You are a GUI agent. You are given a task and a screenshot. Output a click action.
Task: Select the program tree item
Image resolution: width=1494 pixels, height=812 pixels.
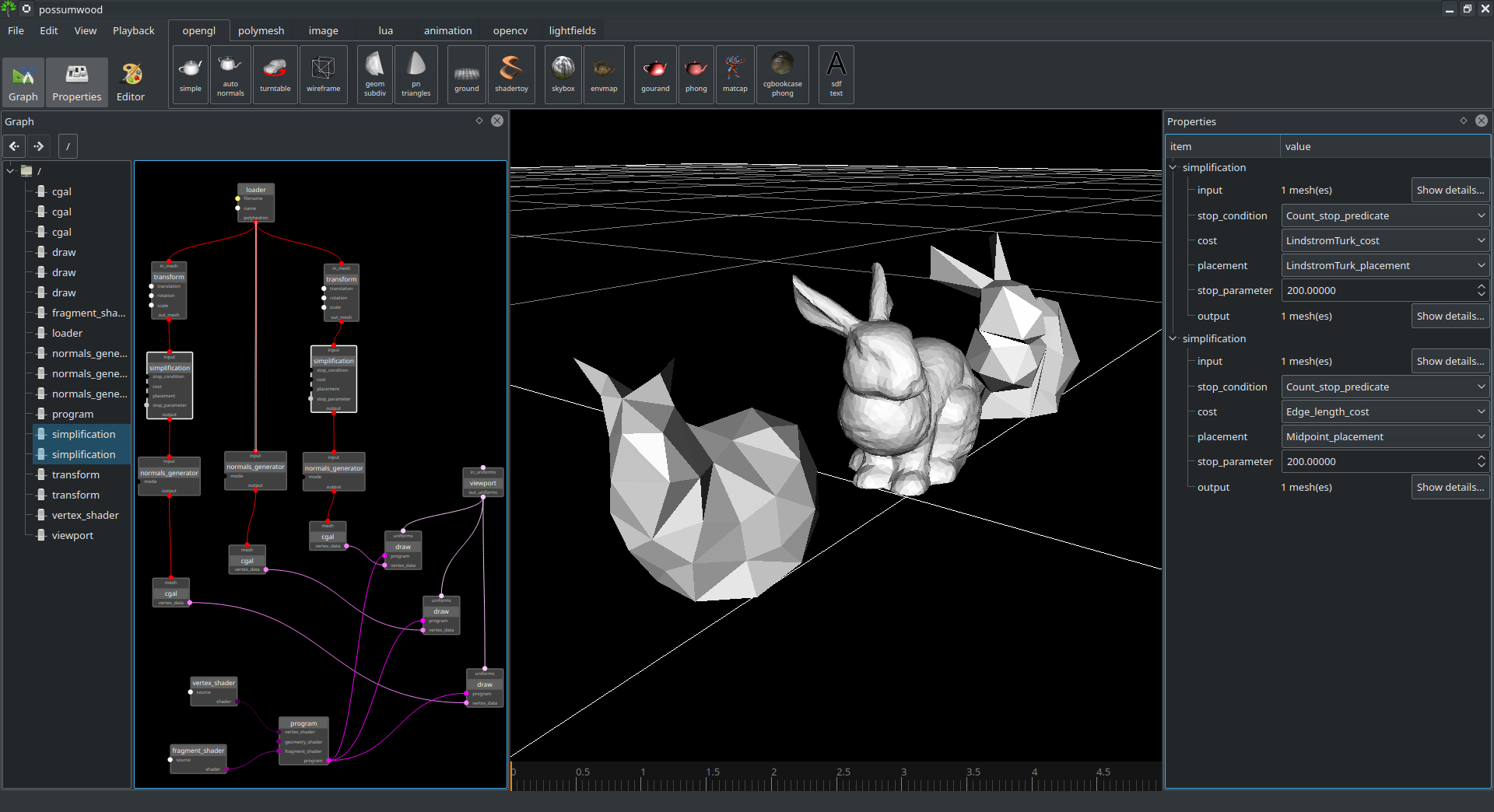[x=72, y=414]
